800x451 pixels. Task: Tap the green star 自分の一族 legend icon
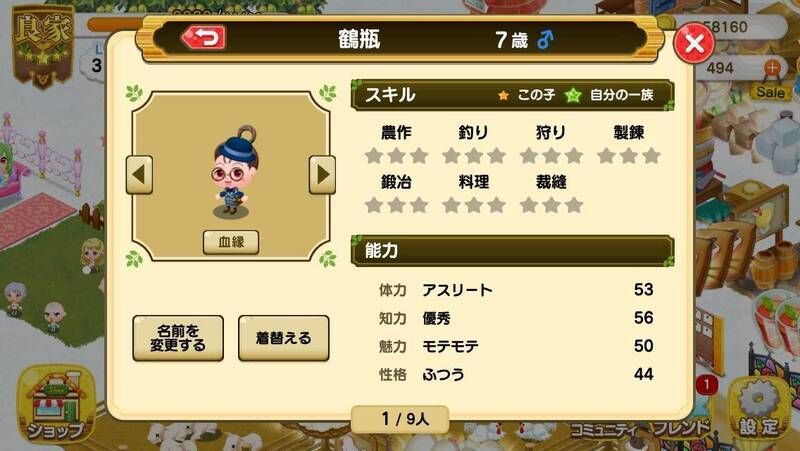(x=573, y=95)
